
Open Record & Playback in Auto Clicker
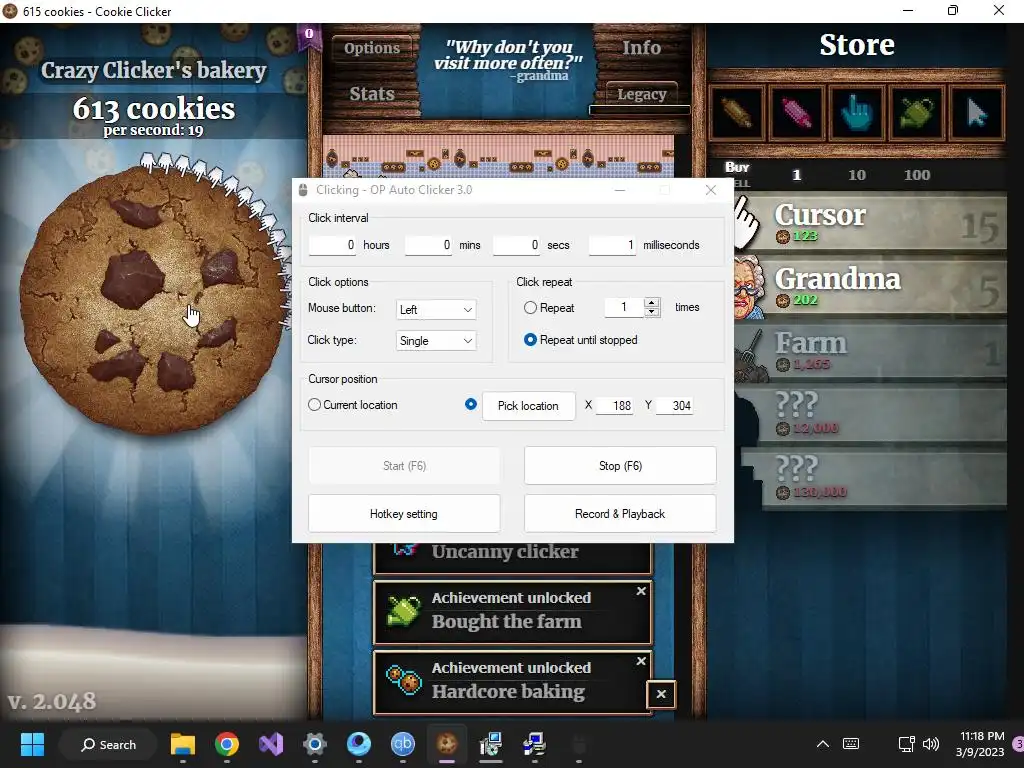(x=620, y=514)
